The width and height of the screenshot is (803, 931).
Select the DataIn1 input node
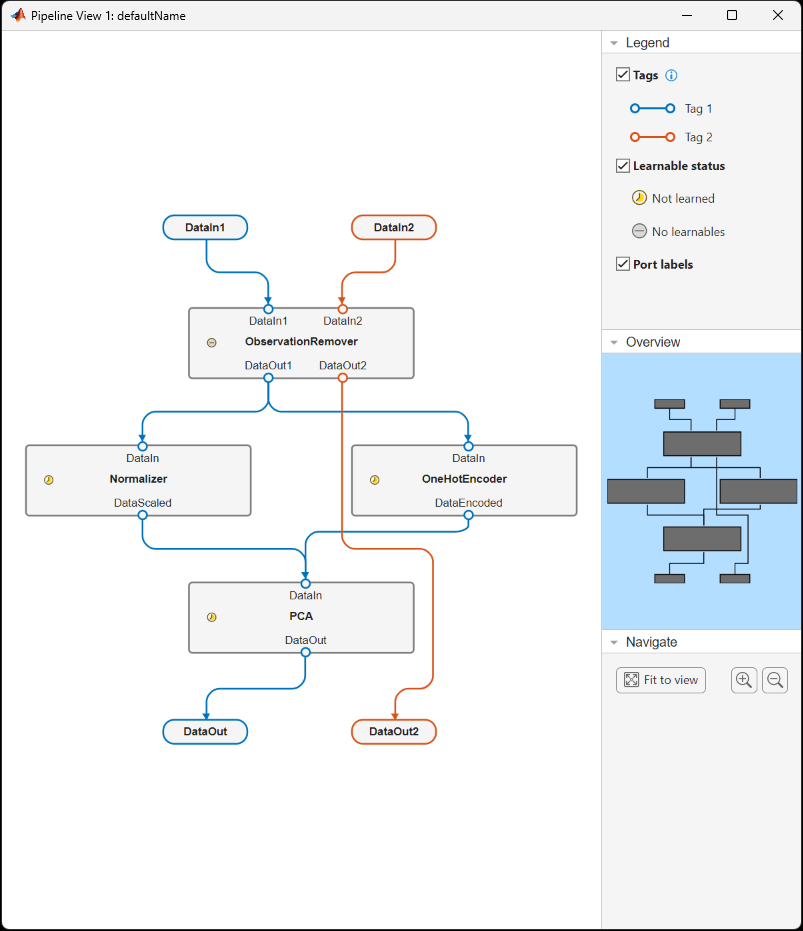205,228
